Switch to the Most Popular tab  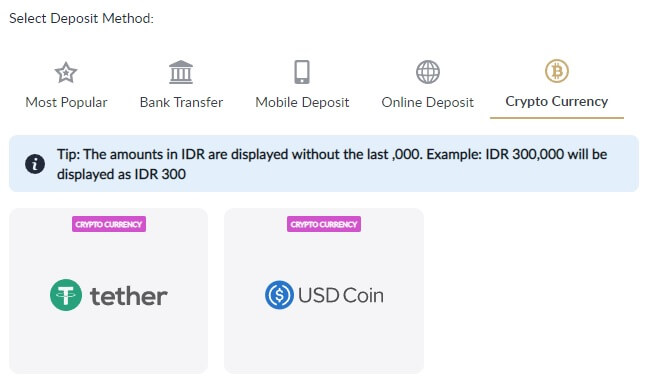[66, 102]
